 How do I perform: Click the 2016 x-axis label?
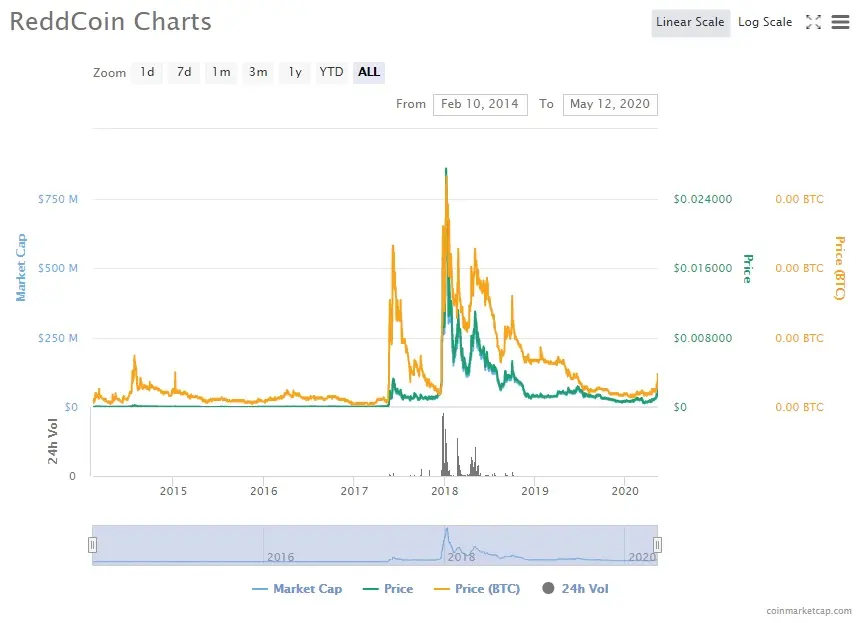(x=264, y=491)
